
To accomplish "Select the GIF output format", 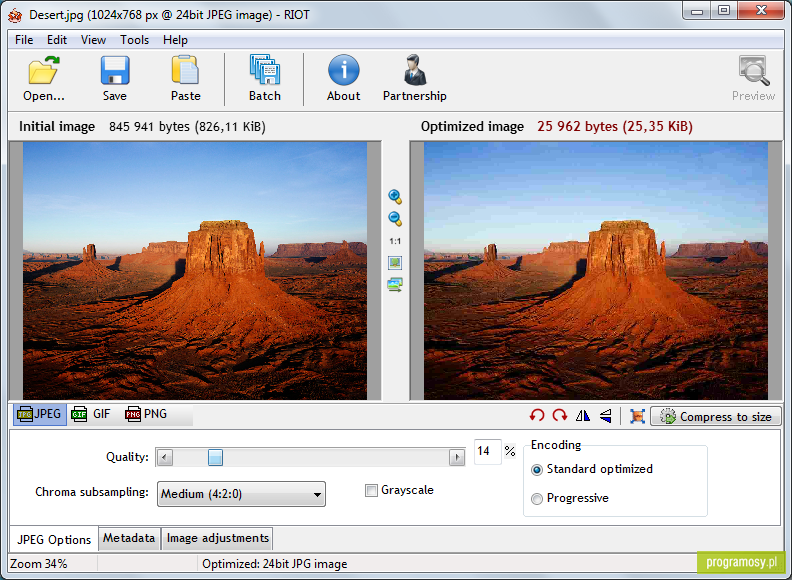I will click(91, 414).
